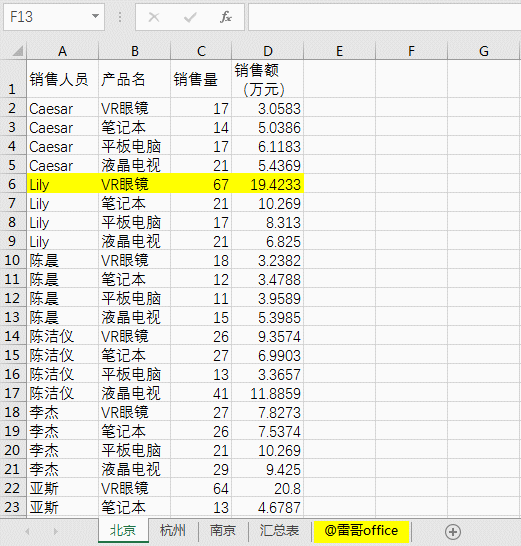Click the Name Box showing F13

point(54,17)
